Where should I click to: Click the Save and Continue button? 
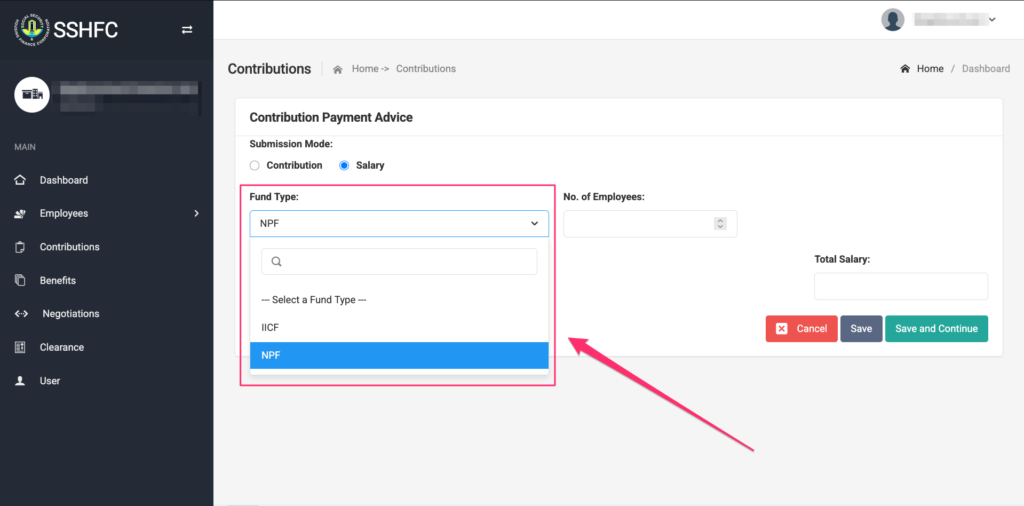[936, 329]
